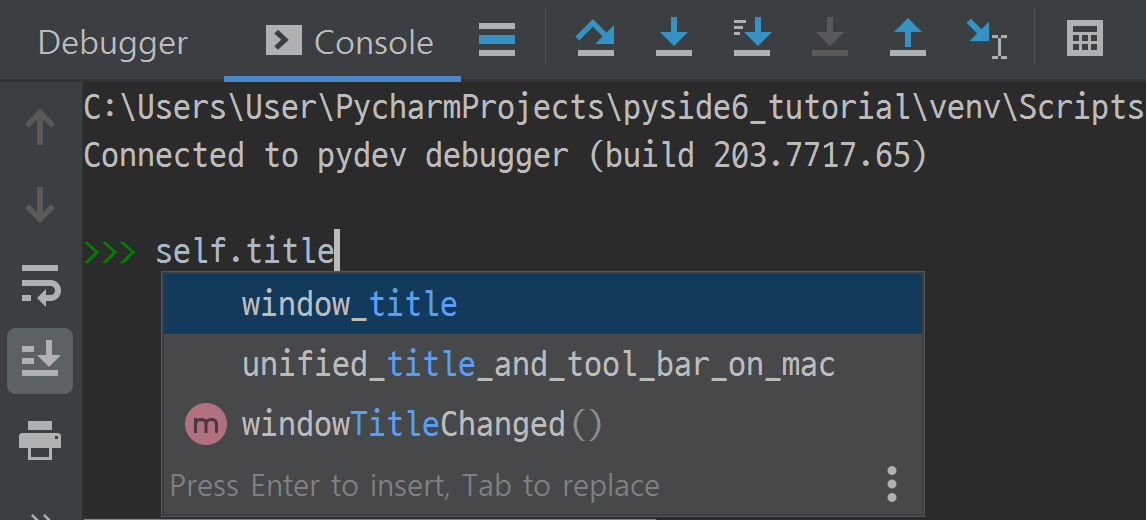Open the completion popup three-dot menu
1146x520 pixels.
coord(892,484)
